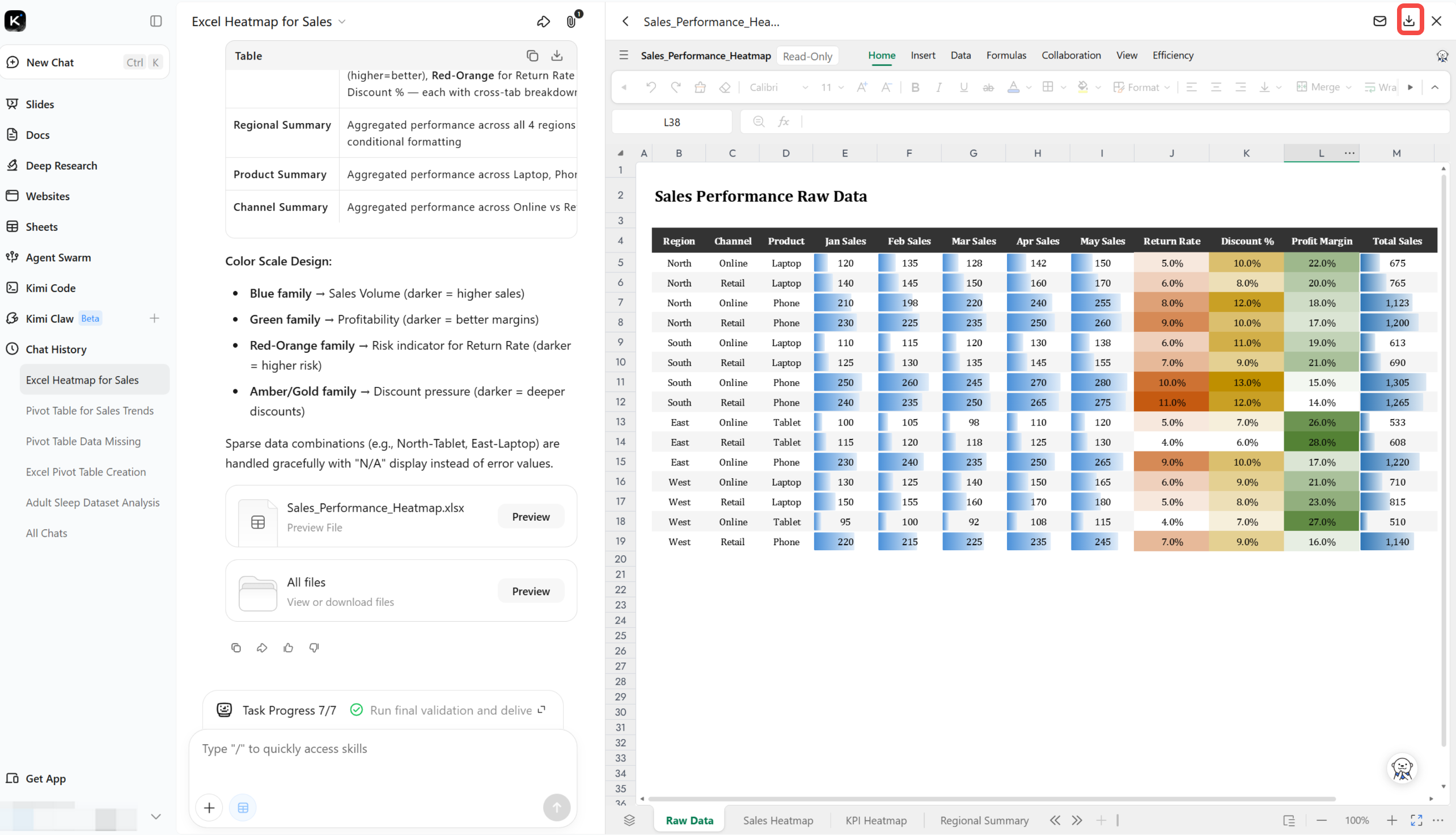Send the spreadsheet by mail icon
Screen dimensions: 1456x835
tap(1380, 21)
